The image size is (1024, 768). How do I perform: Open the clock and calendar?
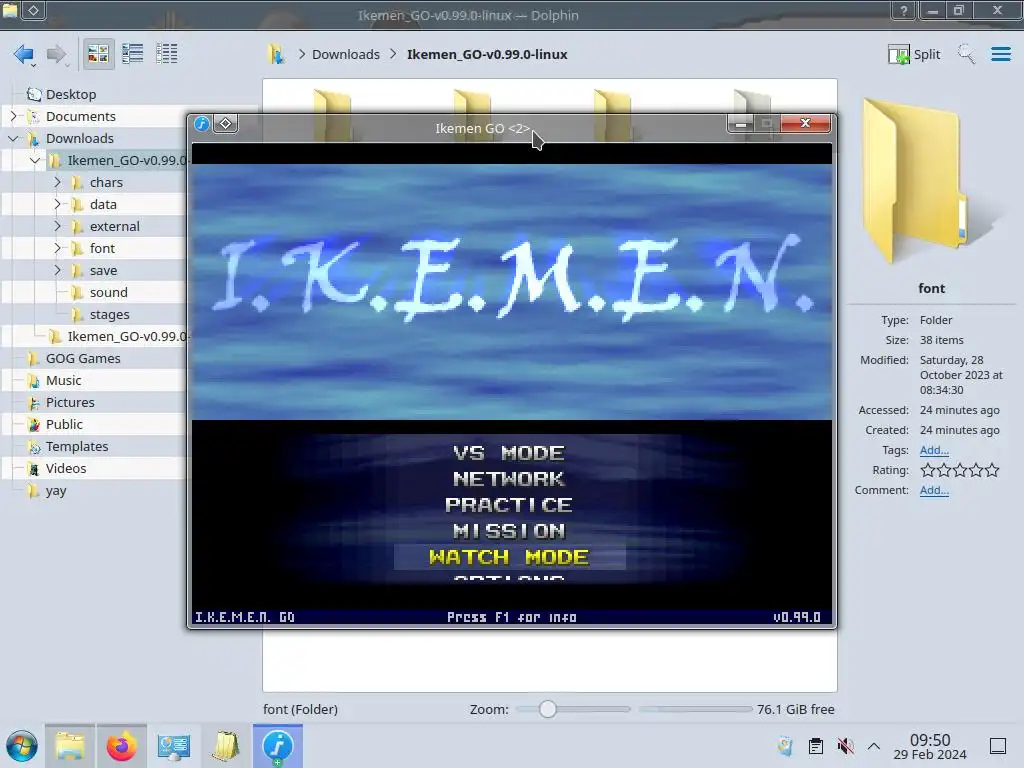(930, 746)
